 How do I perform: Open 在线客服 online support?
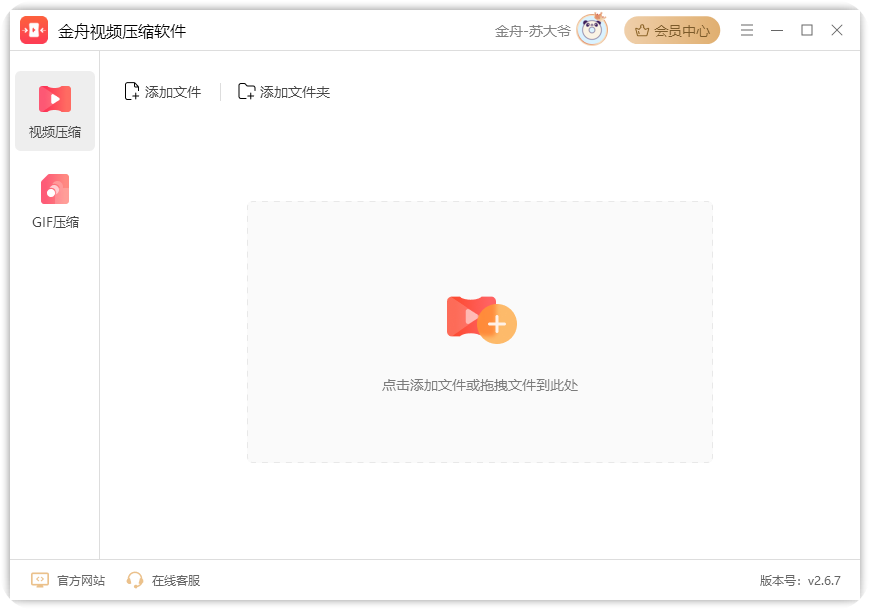click(163, 581)
